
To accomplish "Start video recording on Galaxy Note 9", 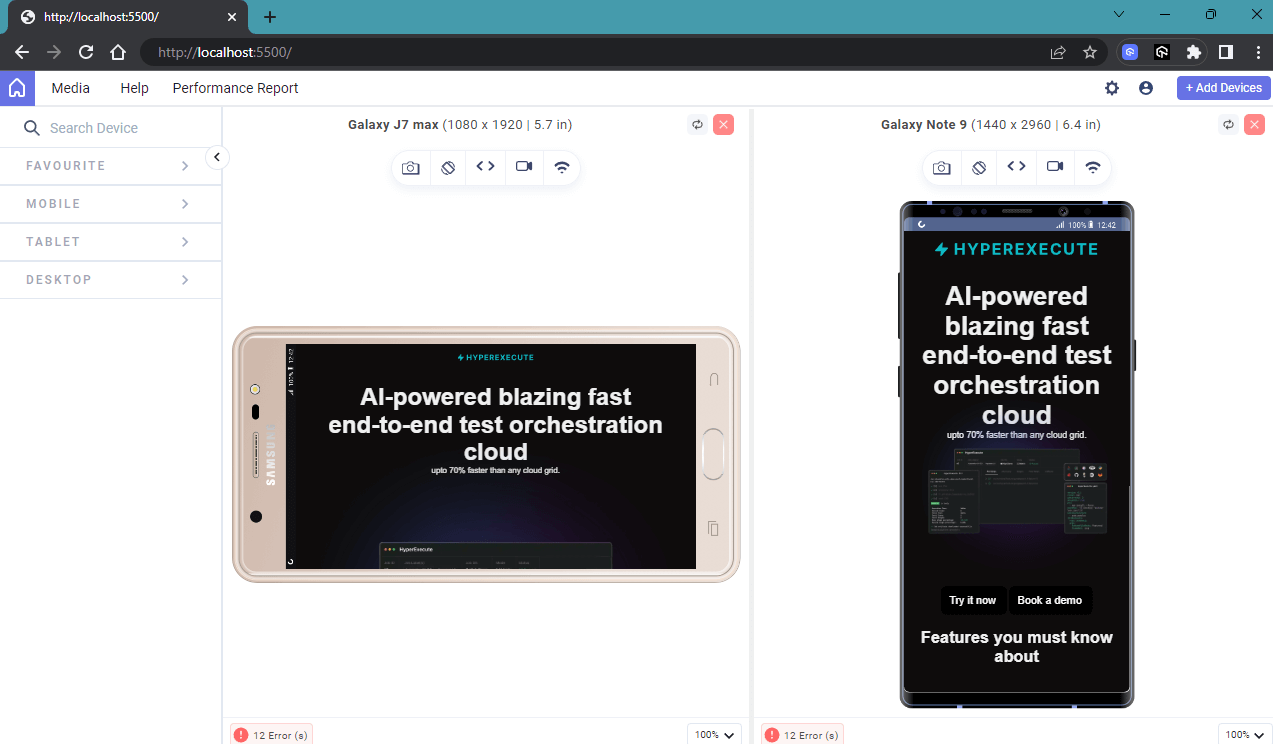I will point(1054,167).
